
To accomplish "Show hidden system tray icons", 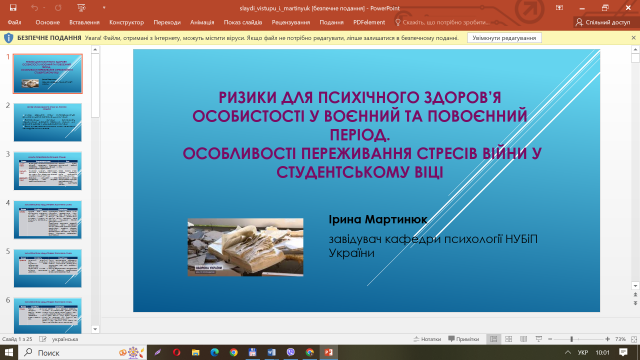I will [x=568, y=352].
